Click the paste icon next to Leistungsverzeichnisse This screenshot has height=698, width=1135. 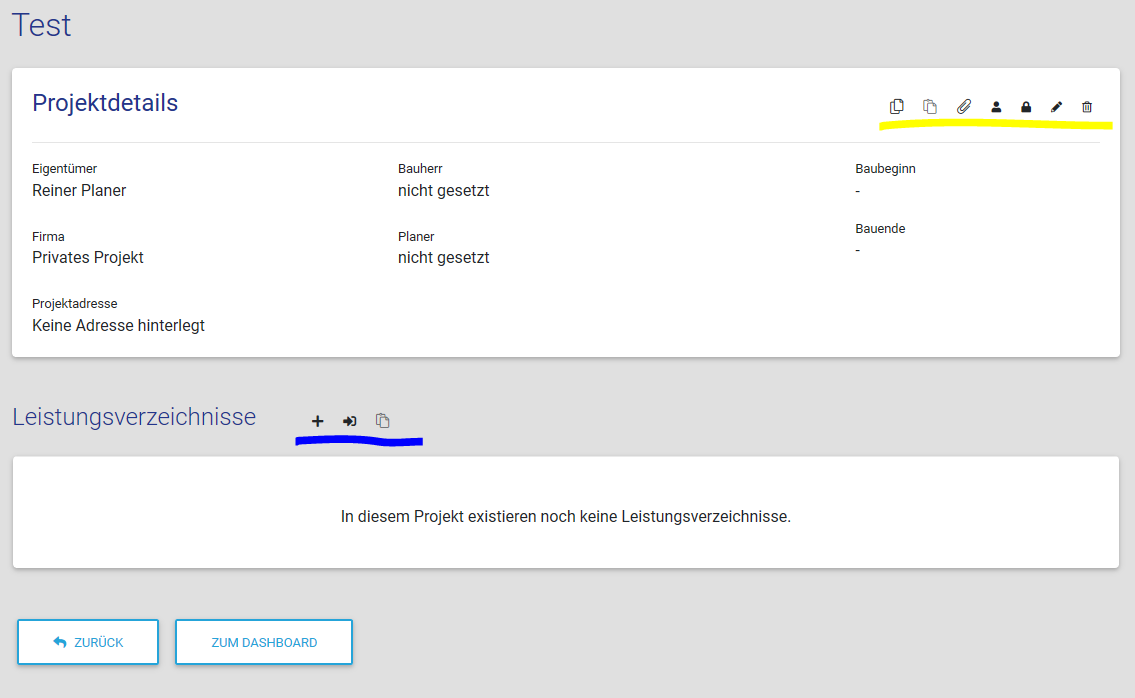pos(382,421)
